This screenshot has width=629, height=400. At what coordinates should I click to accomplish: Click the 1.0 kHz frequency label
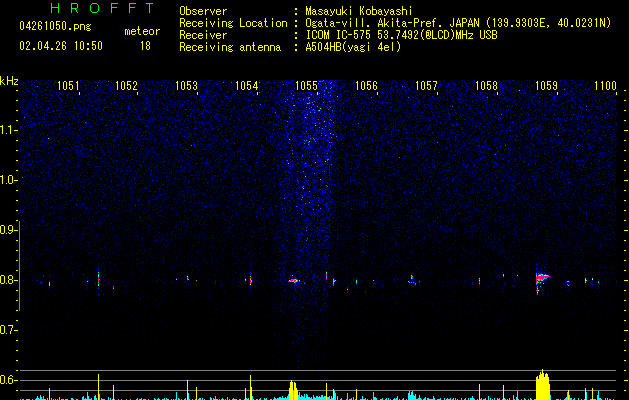pyautogui.click(x=8, y=180)
